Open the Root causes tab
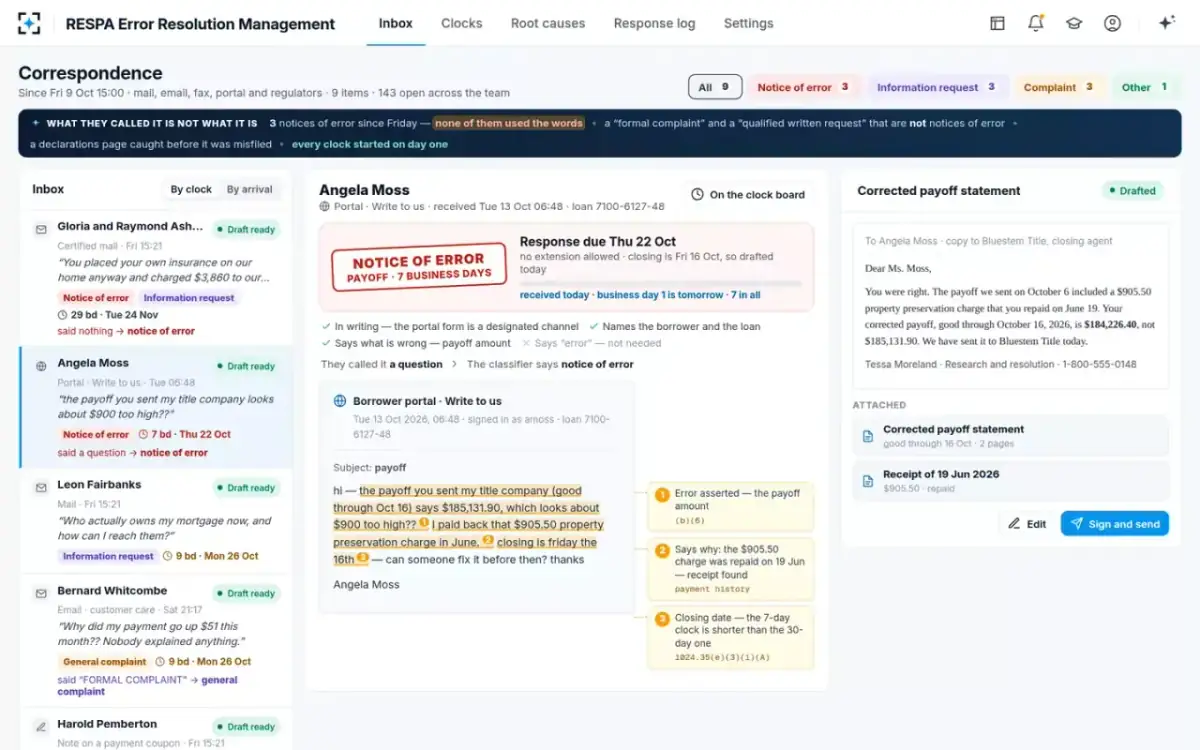The height and width of the screenshot is (750, 1200). pyautogui.click(x=548, y=23)
